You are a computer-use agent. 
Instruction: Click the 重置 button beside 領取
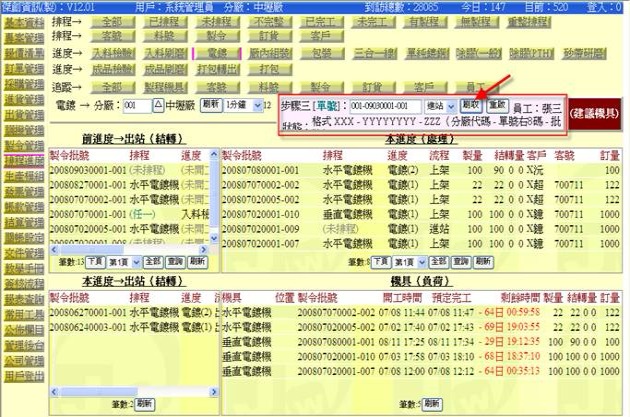point(497,104)
